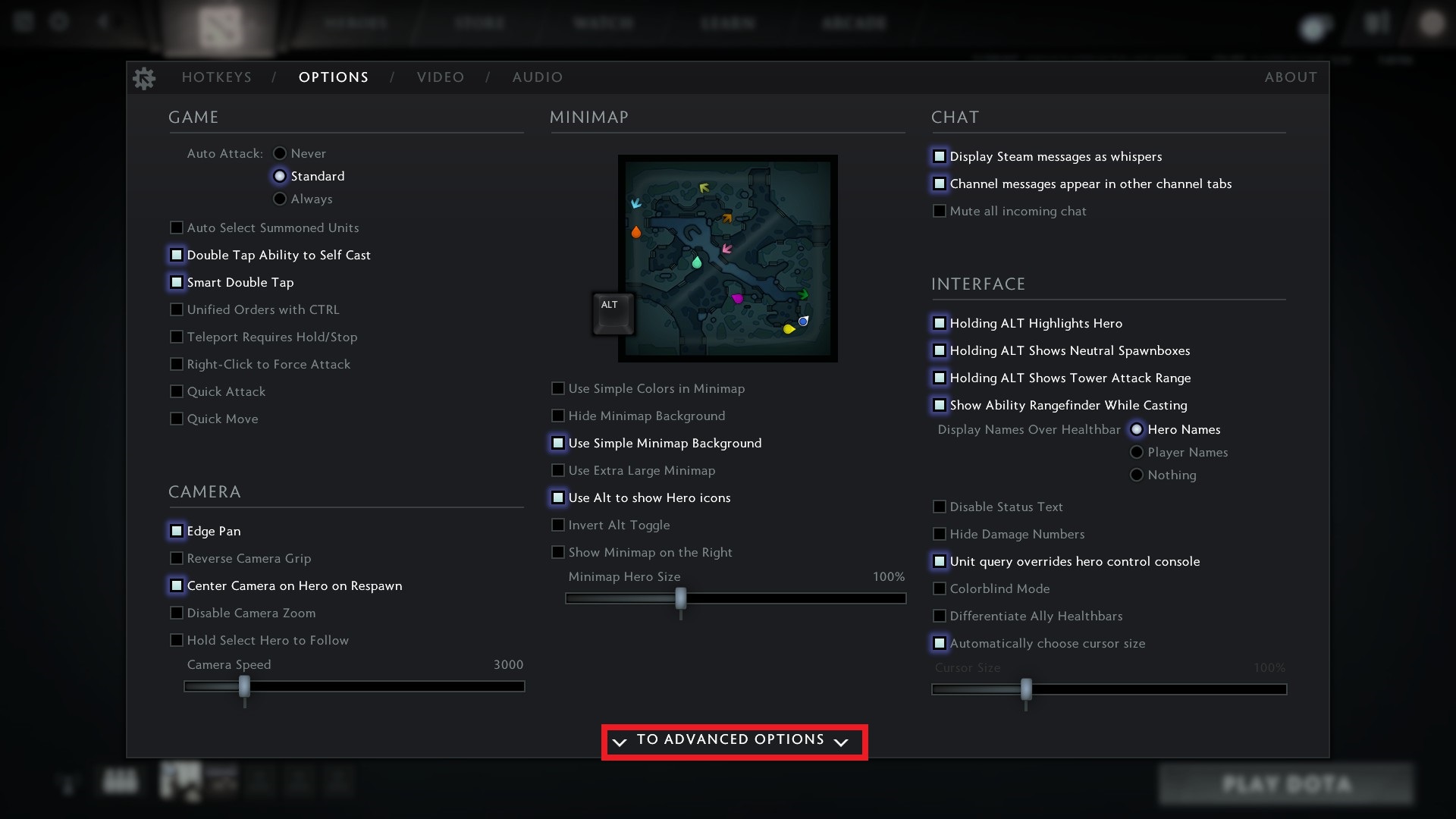The height and width of the screenshot is (819, 1456).
Task: Enable Mute all incoming chat
Action: 940,211
